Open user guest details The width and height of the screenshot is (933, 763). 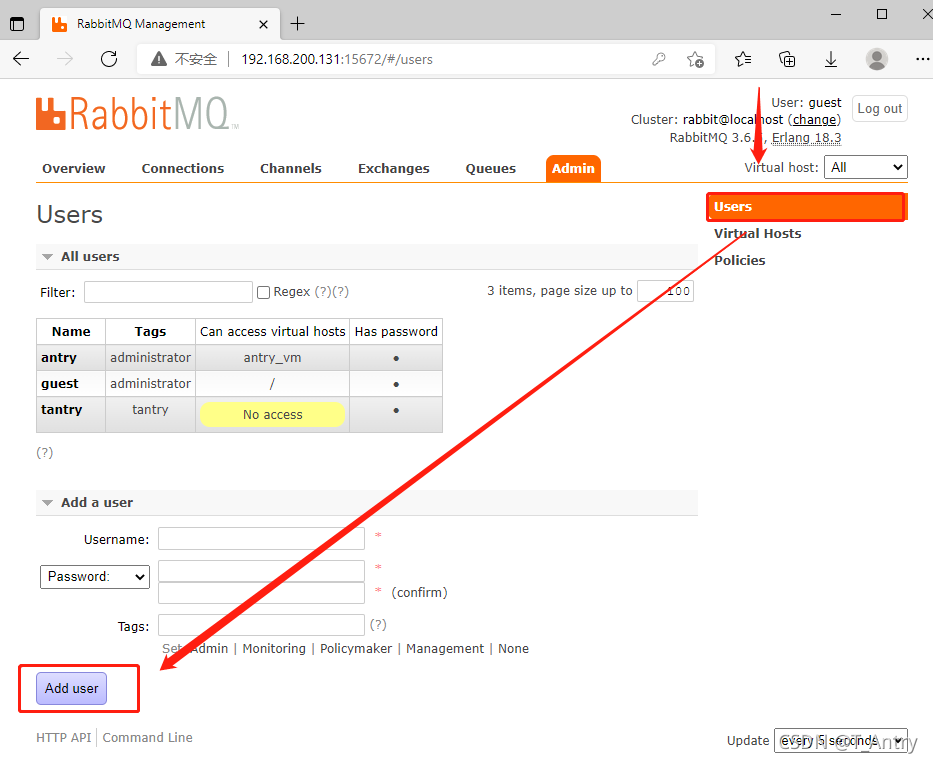pos(60,384)
